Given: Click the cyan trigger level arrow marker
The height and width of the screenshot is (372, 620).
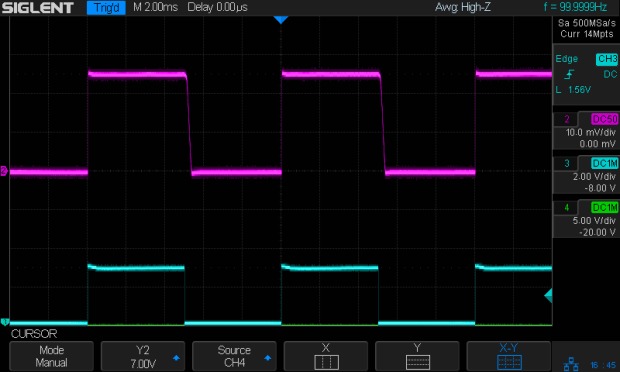Looking at the screenshot, I should coord(548,296).
